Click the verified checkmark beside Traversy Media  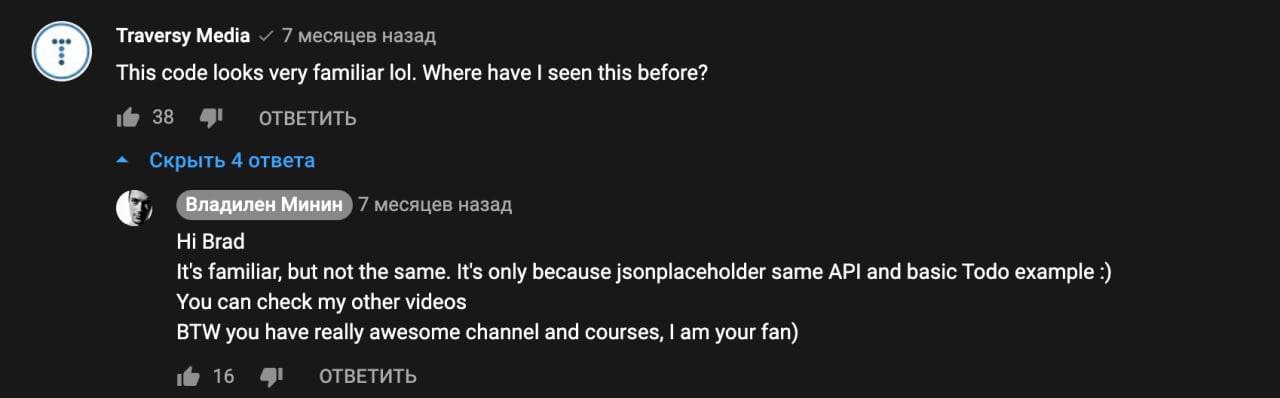tap(266, 36)
